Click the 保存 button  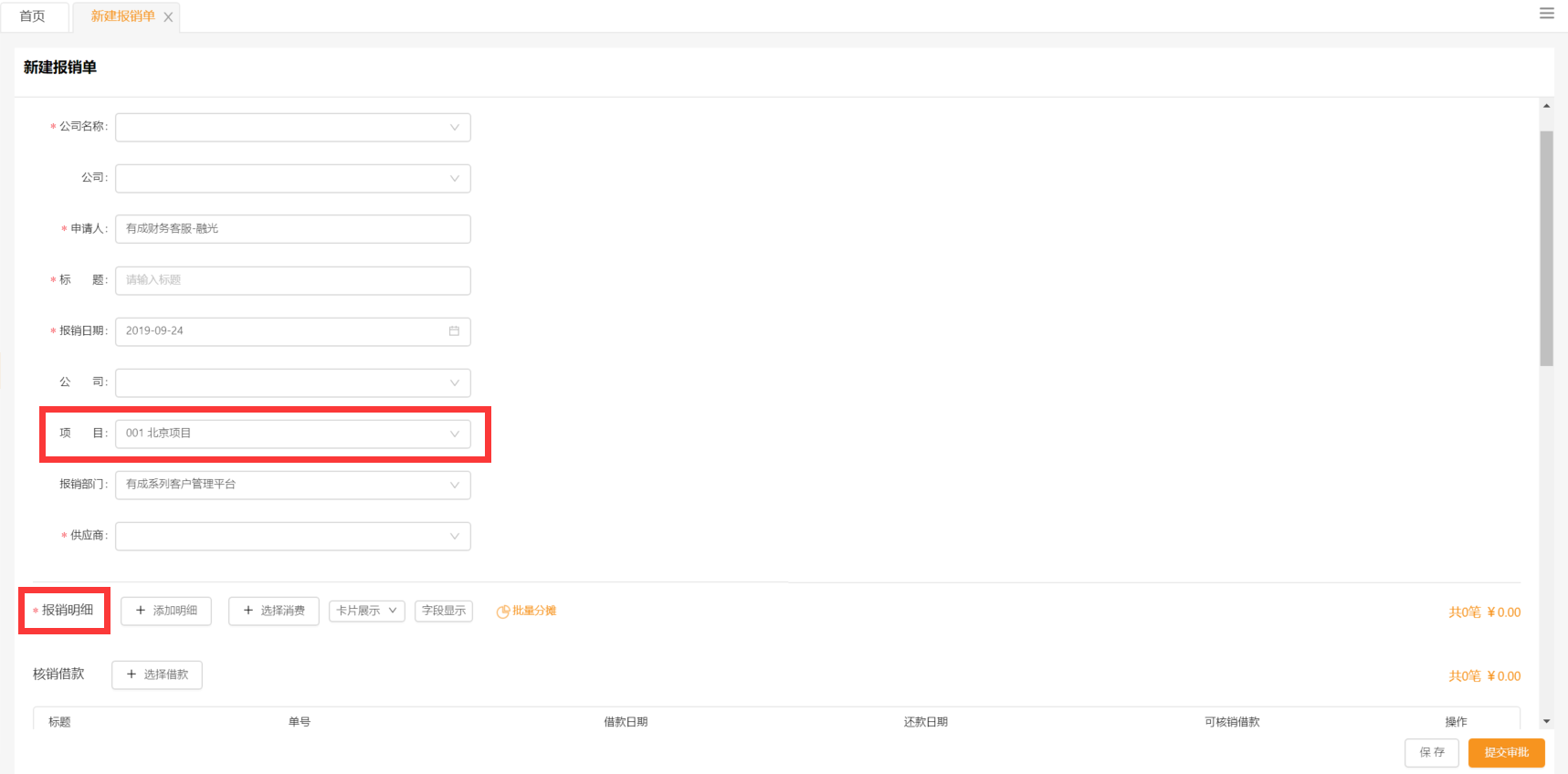pos(1431,752)
